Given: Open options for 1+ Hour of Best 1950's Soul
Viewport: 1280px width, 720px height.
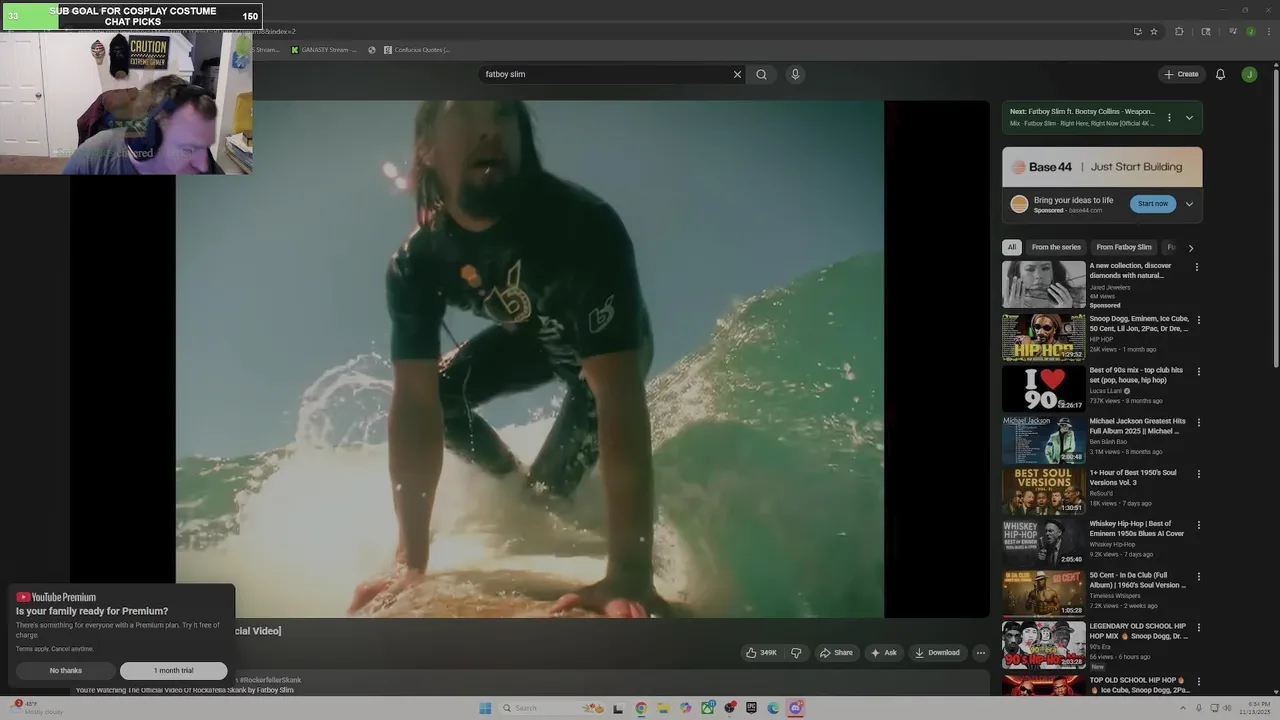Looking at the screenshot, I should pos(1199,474).
